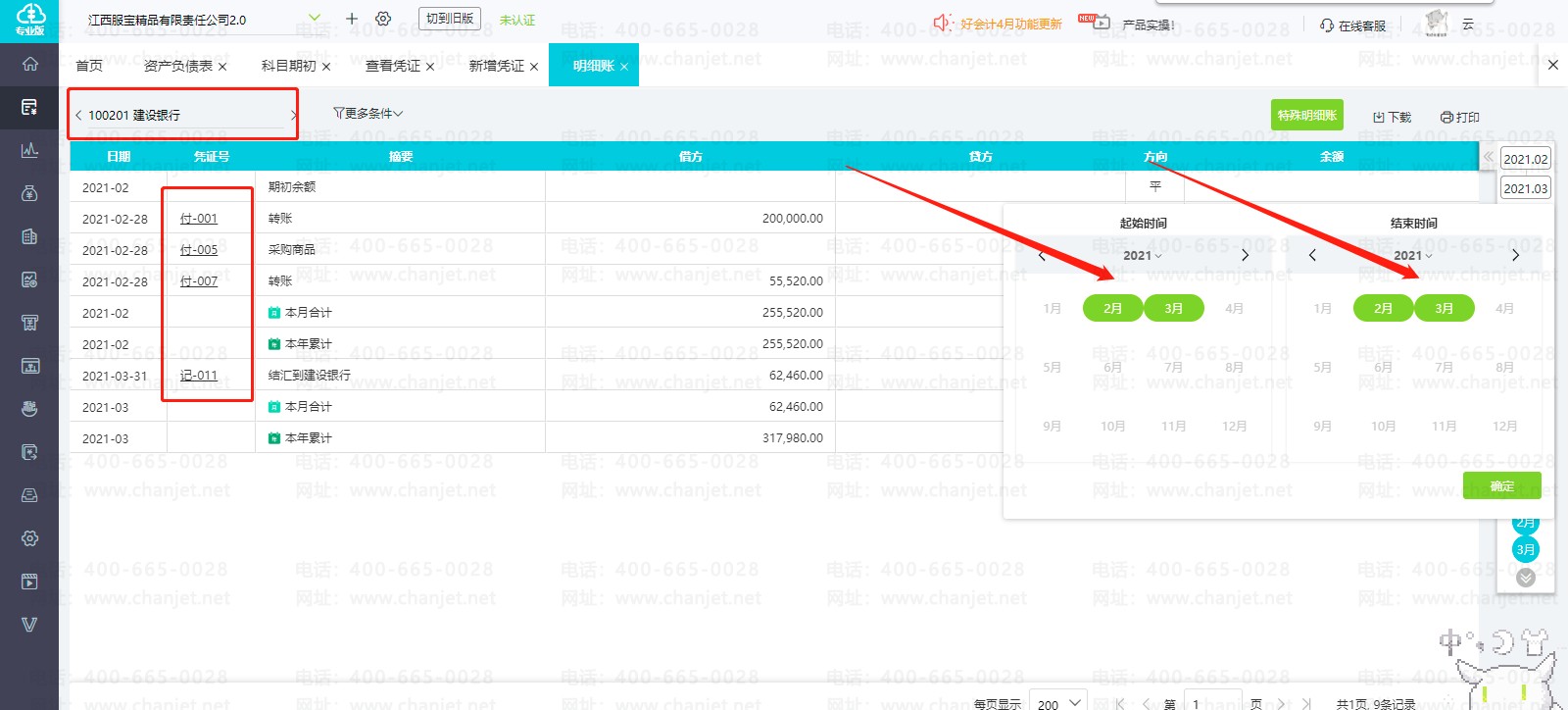Switch to the 科目期初 tab

[x=288, y=66]
